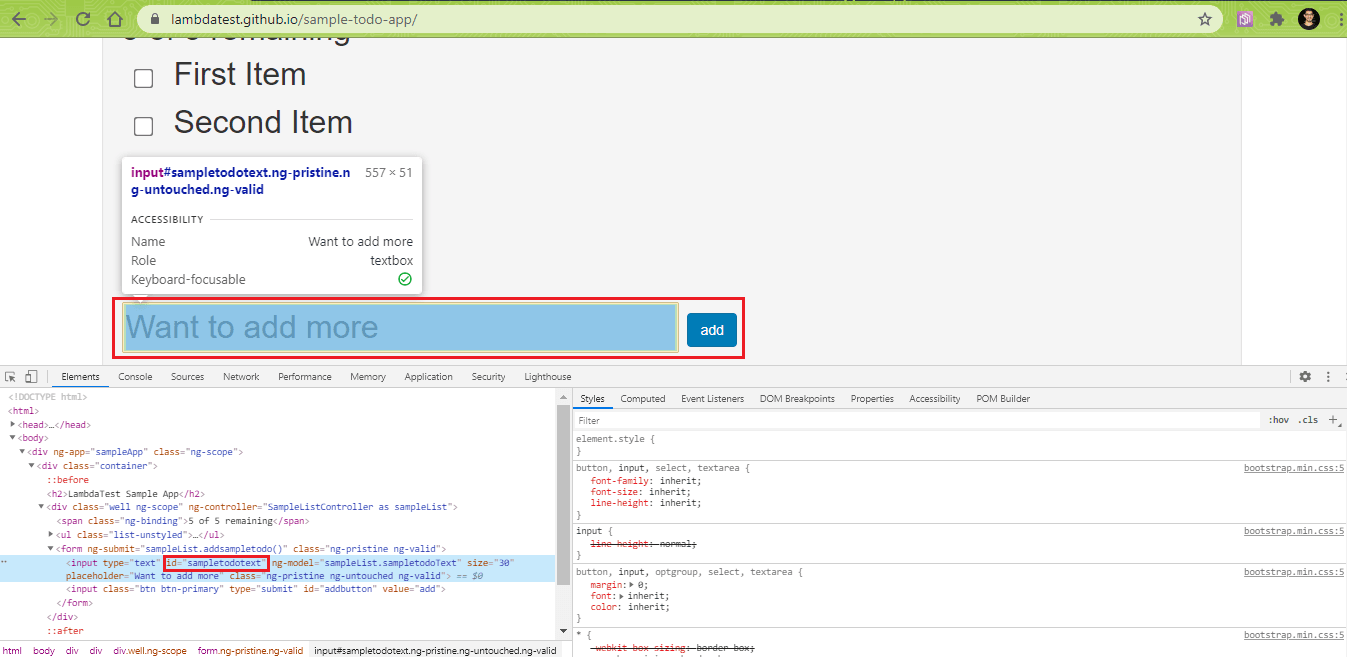Check the Second Item checkbox

[144, 126]
